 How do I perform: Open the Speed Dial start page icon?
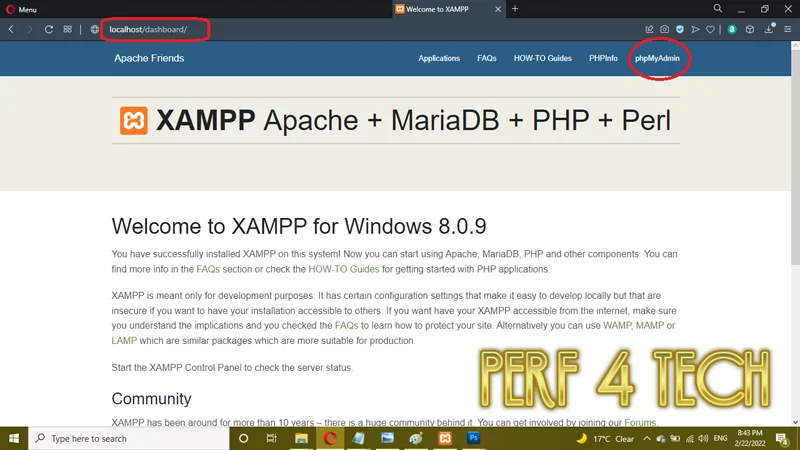tap(67, 29)
